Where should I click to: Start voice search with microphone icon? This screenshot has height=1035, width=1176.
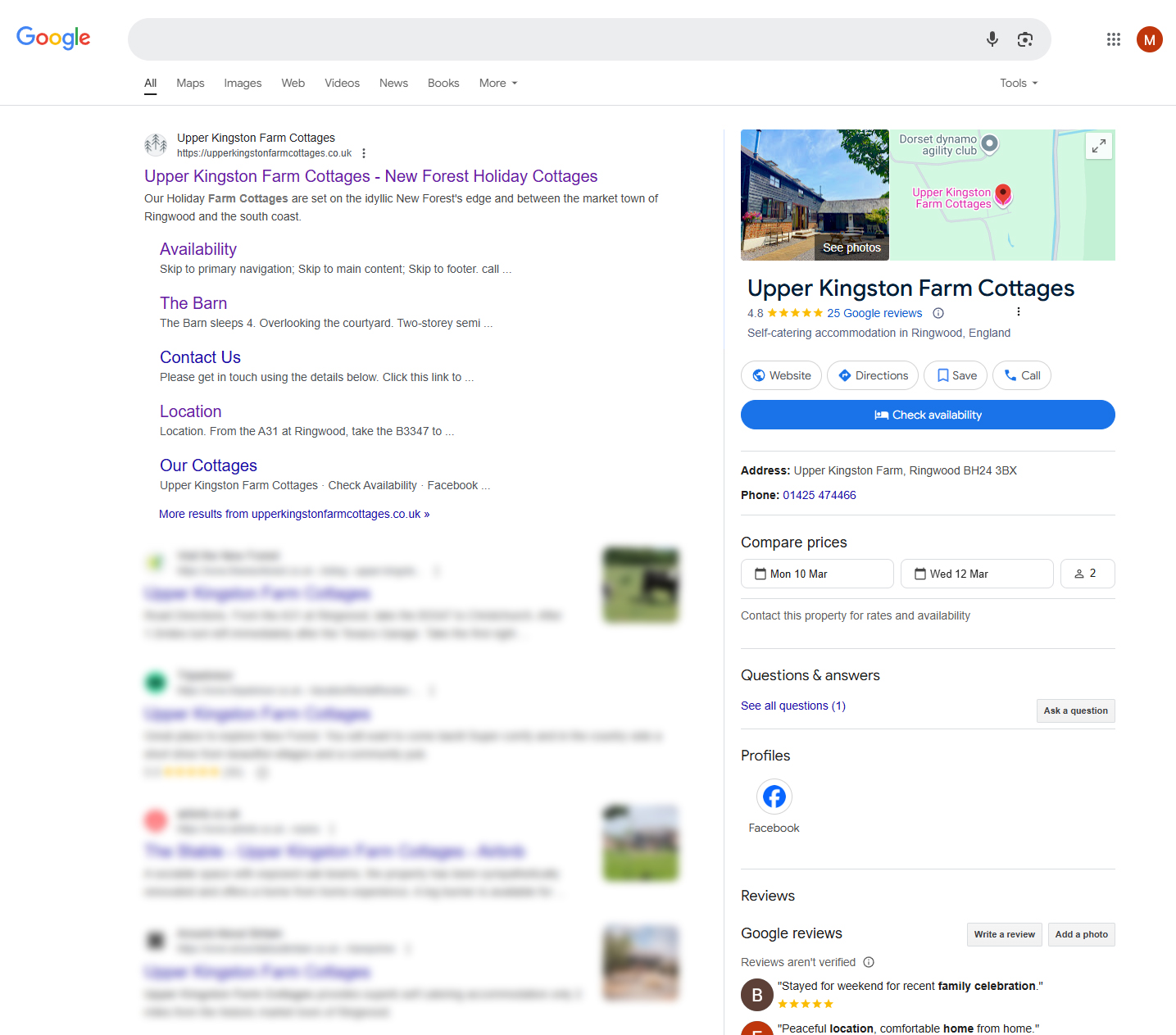992,39
